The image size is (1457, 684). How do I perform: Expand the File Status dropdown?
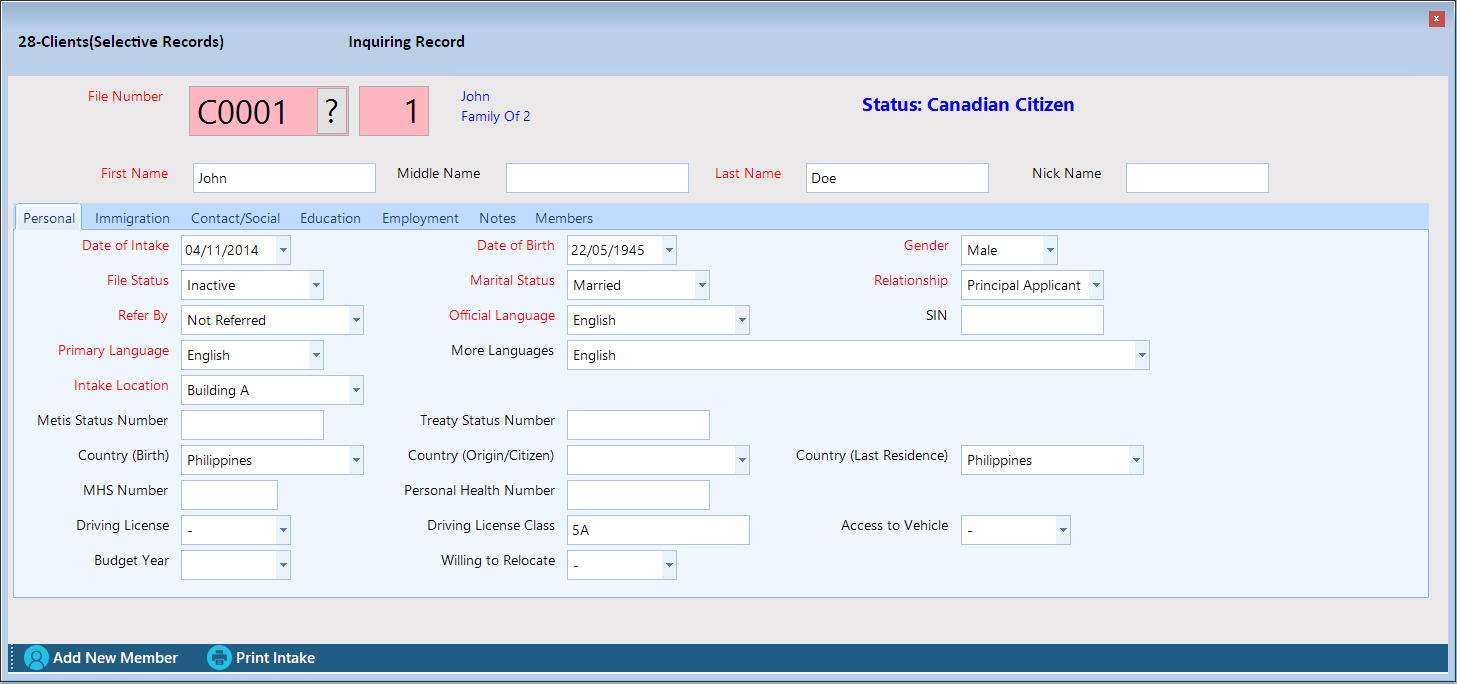coord(316,285)
